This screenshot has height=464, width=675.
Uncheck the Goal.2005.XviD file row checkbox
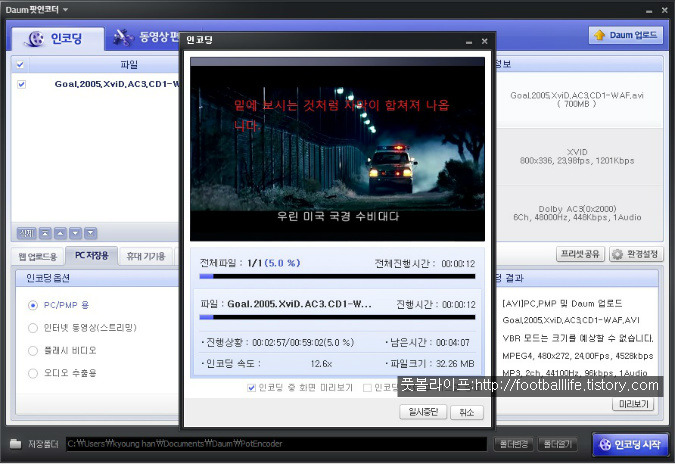pos(22,84)
